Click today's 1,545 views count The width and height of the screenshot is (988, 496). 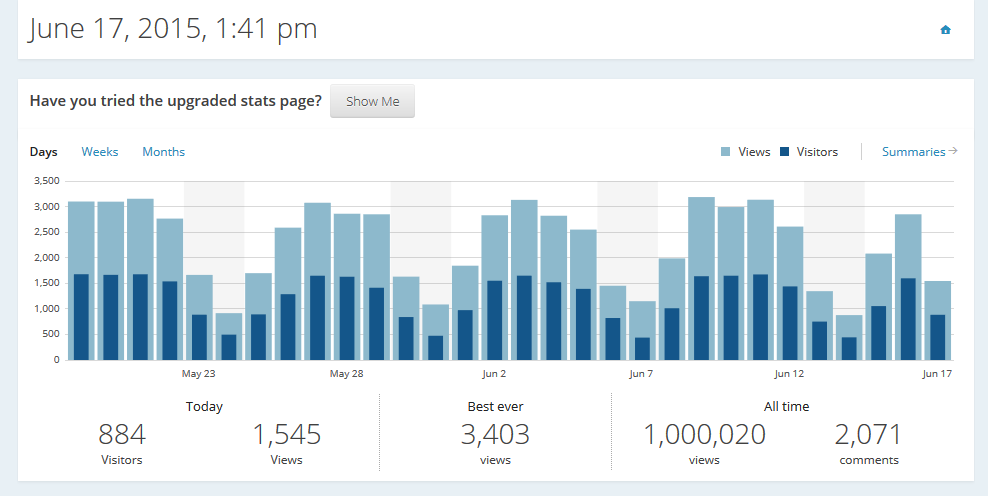pos(286,435)
